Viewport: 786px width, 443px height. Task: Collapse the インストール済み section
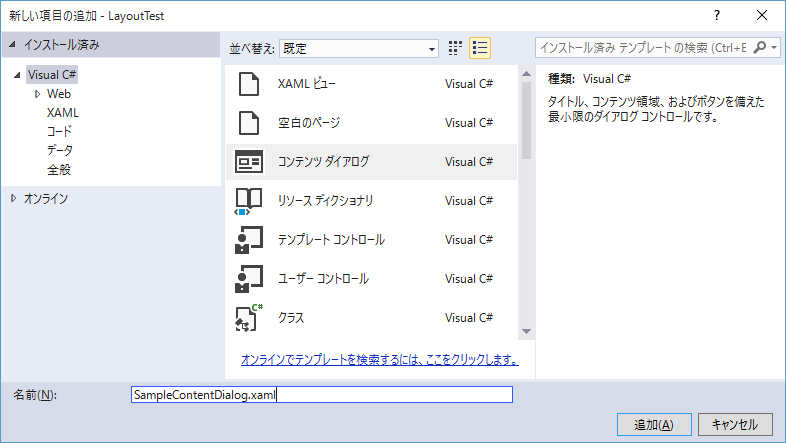[x=12, y=45]
